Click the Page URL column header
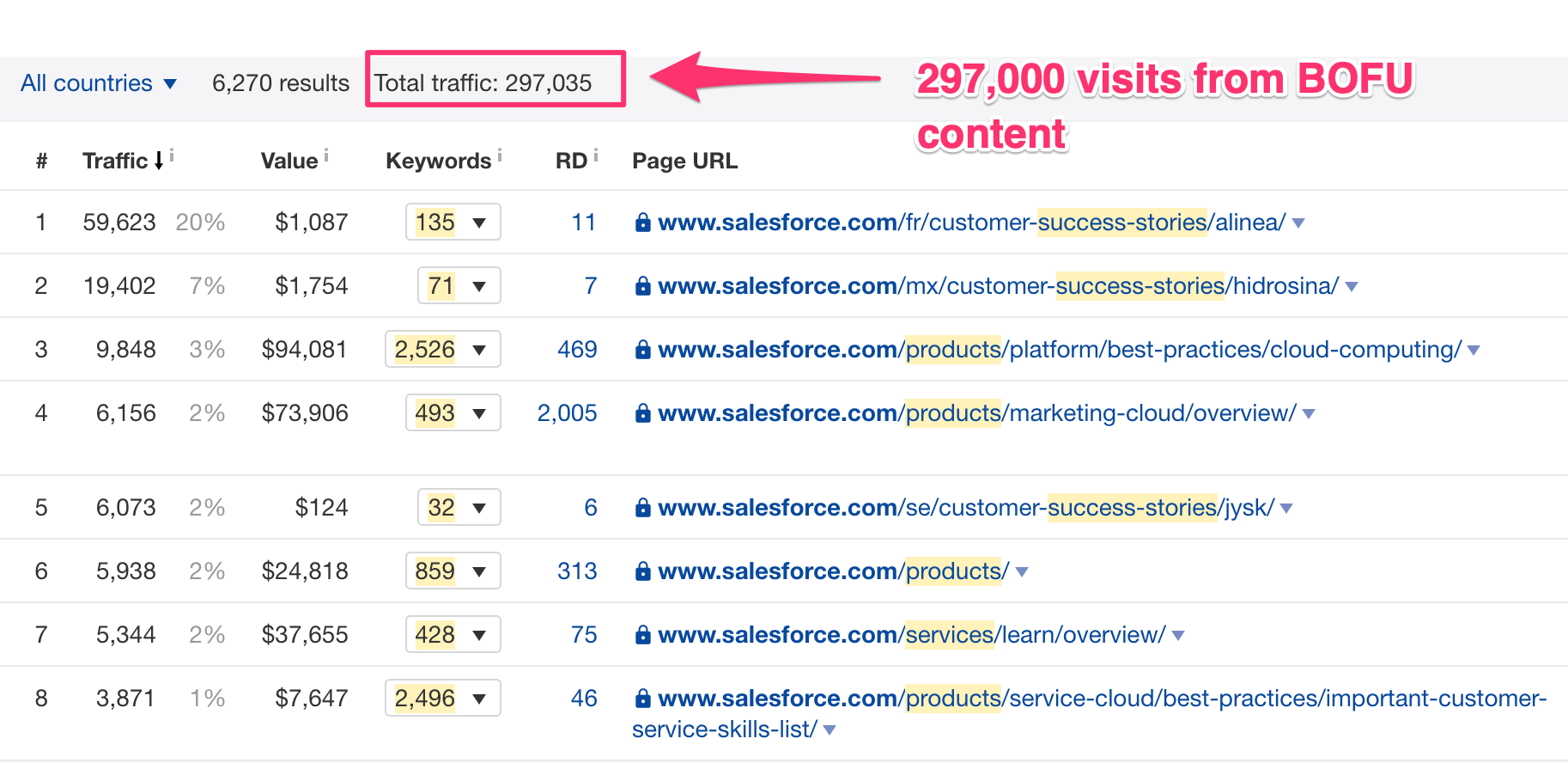Viewport: 1568px width, 763px height. pyautogui.click(x=684, y=161)
